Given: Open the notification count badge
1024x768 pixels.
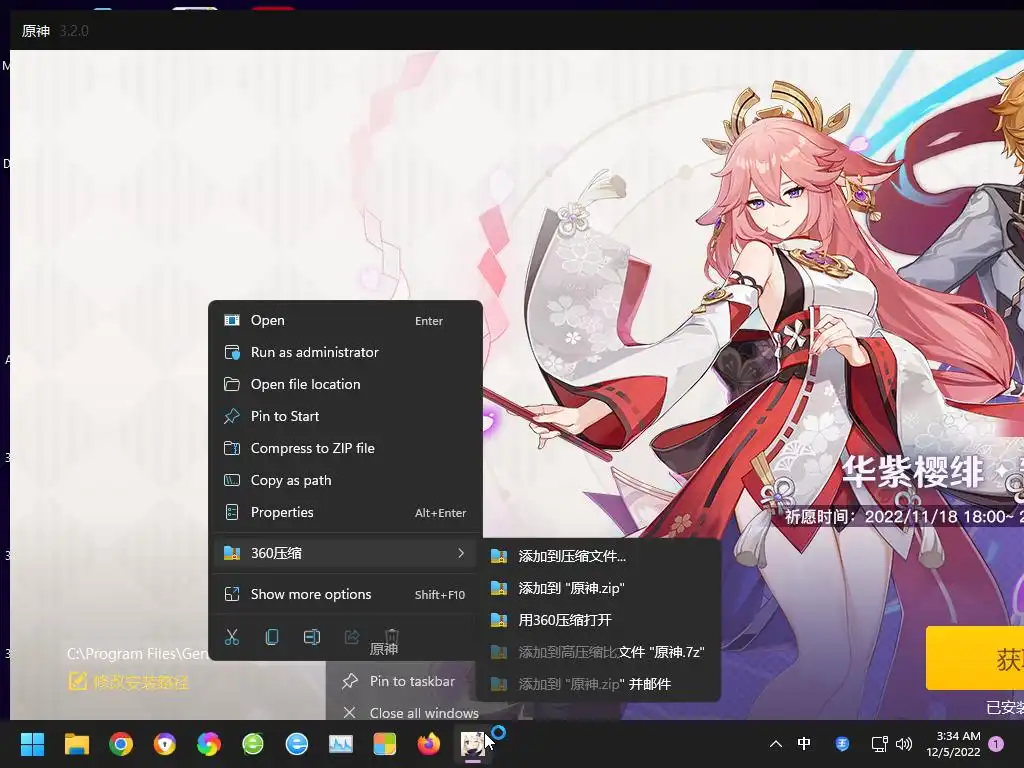Looking at the screenshot, I should tap(996, 744).
